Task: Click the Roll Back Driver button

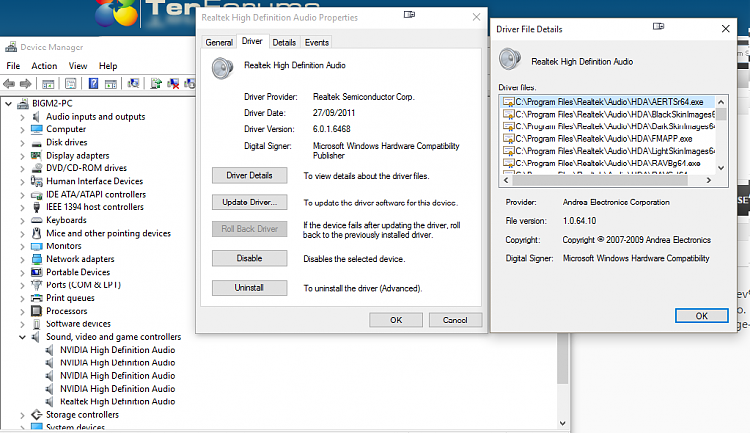Action: tap(249, 229)
